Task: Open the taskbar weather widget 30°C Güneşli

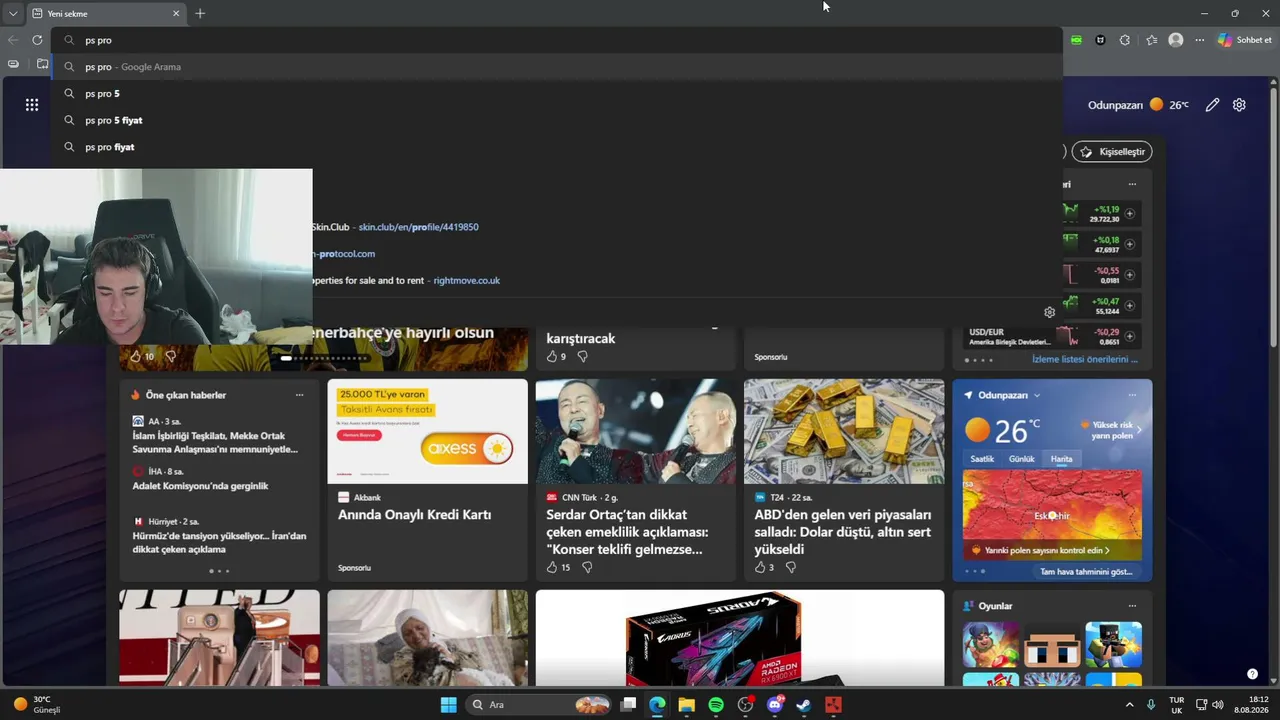Action: point(36,705)
